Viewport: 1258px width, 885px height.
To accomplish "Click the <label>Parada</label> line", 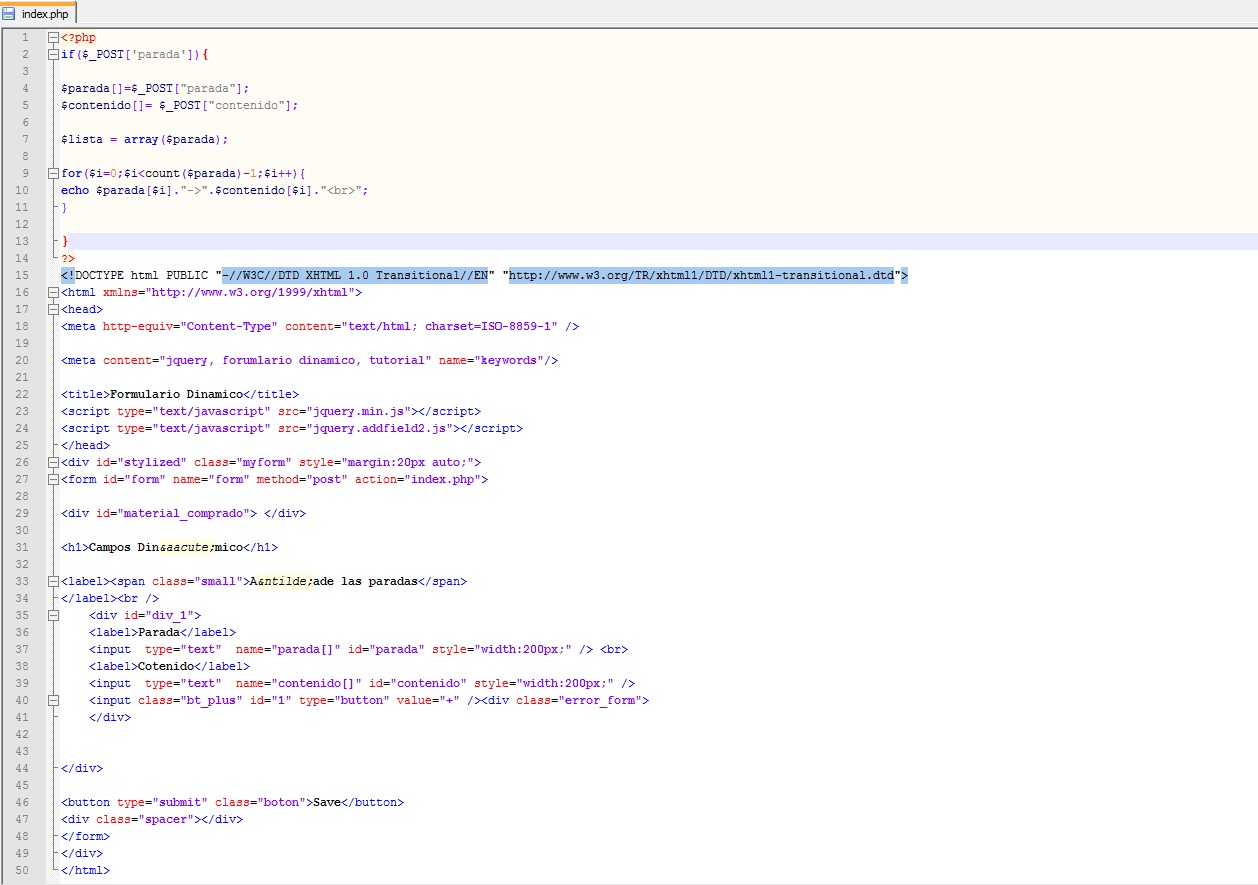I will click(x=163, y=632).
